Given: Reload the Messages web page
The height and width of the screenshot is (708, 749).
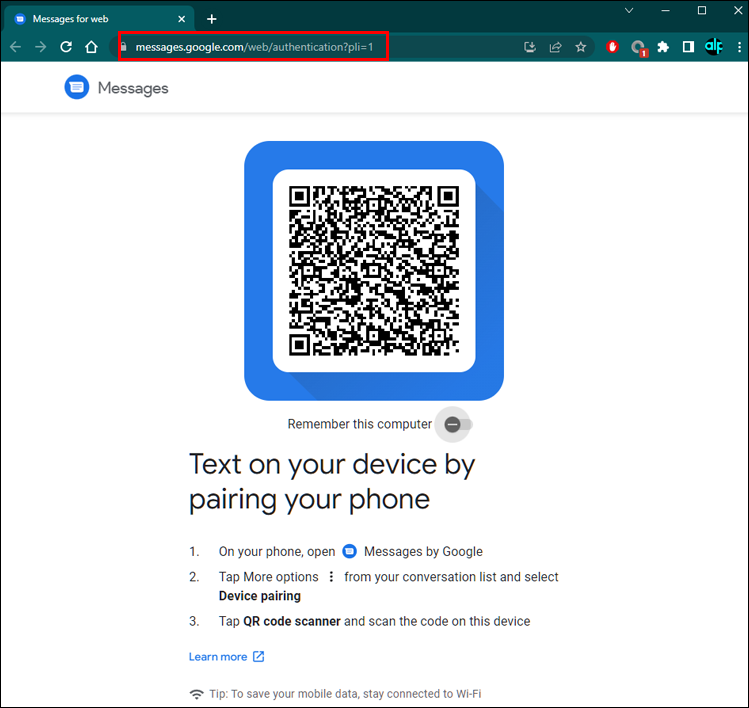Looking at the screenshot, I should tap(66, 47).
